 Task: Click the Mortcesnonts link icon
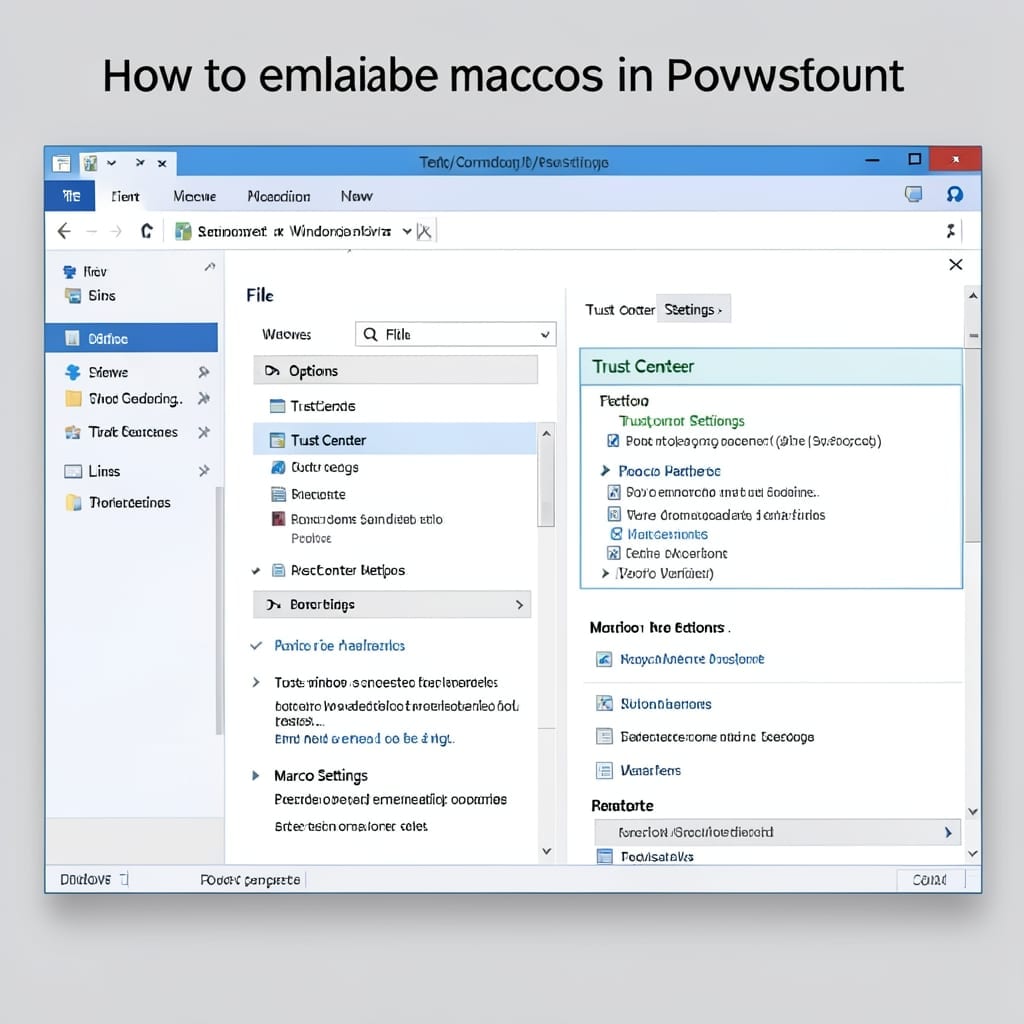(616, 534)
